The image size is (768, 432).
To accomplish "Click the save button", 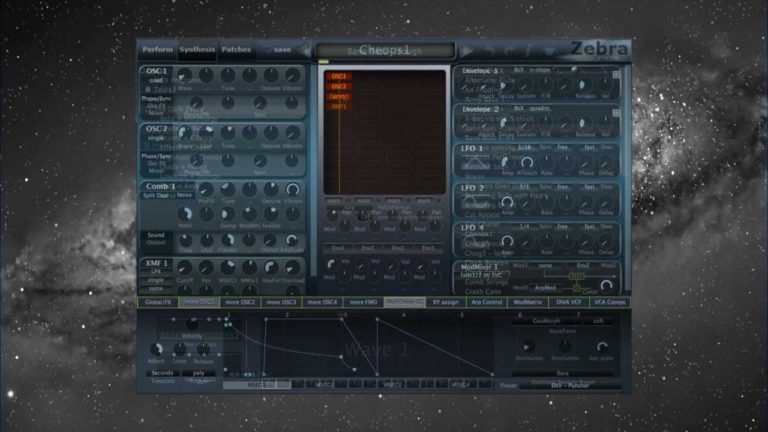I will [x=278, y=49].
